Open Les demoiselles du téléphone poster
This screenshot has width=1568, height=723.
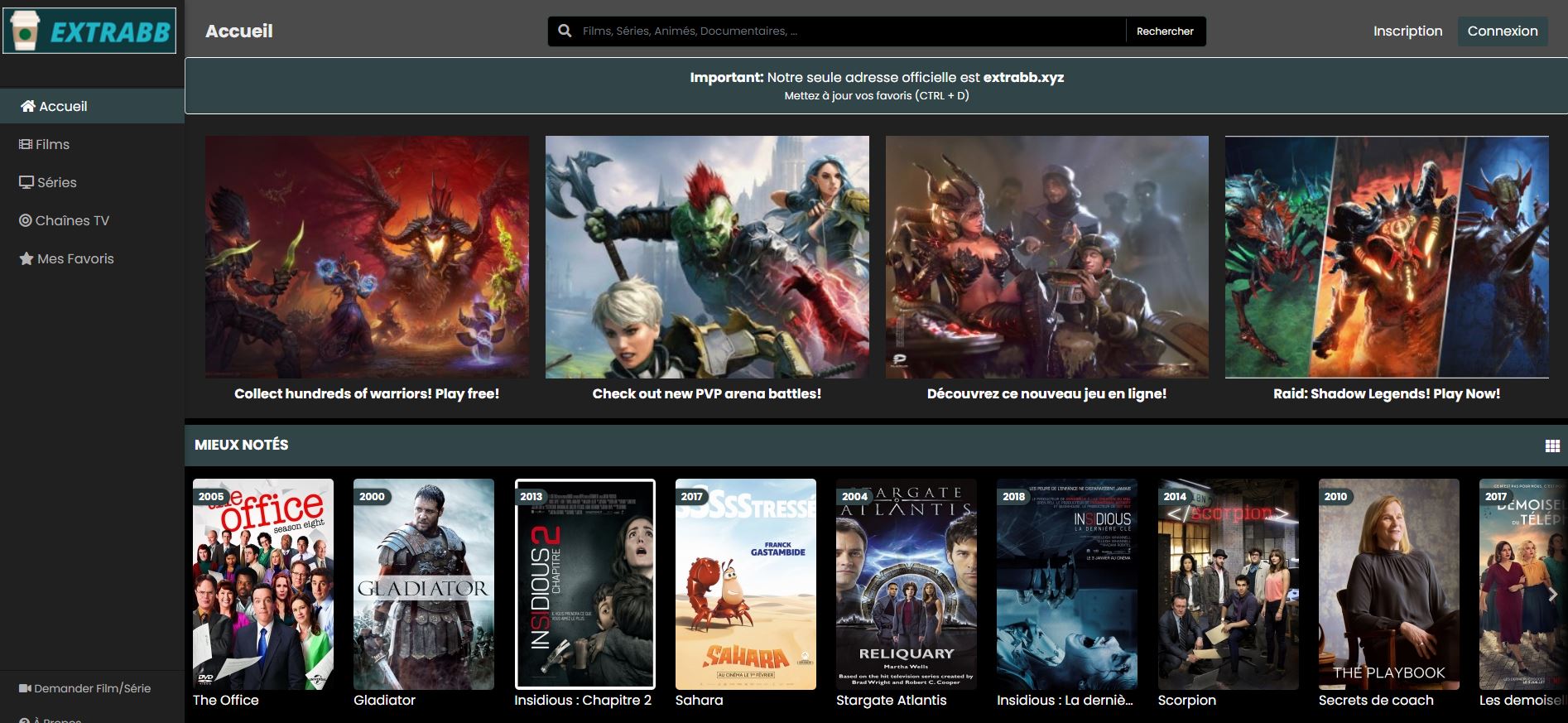(x=1523, y=584)
